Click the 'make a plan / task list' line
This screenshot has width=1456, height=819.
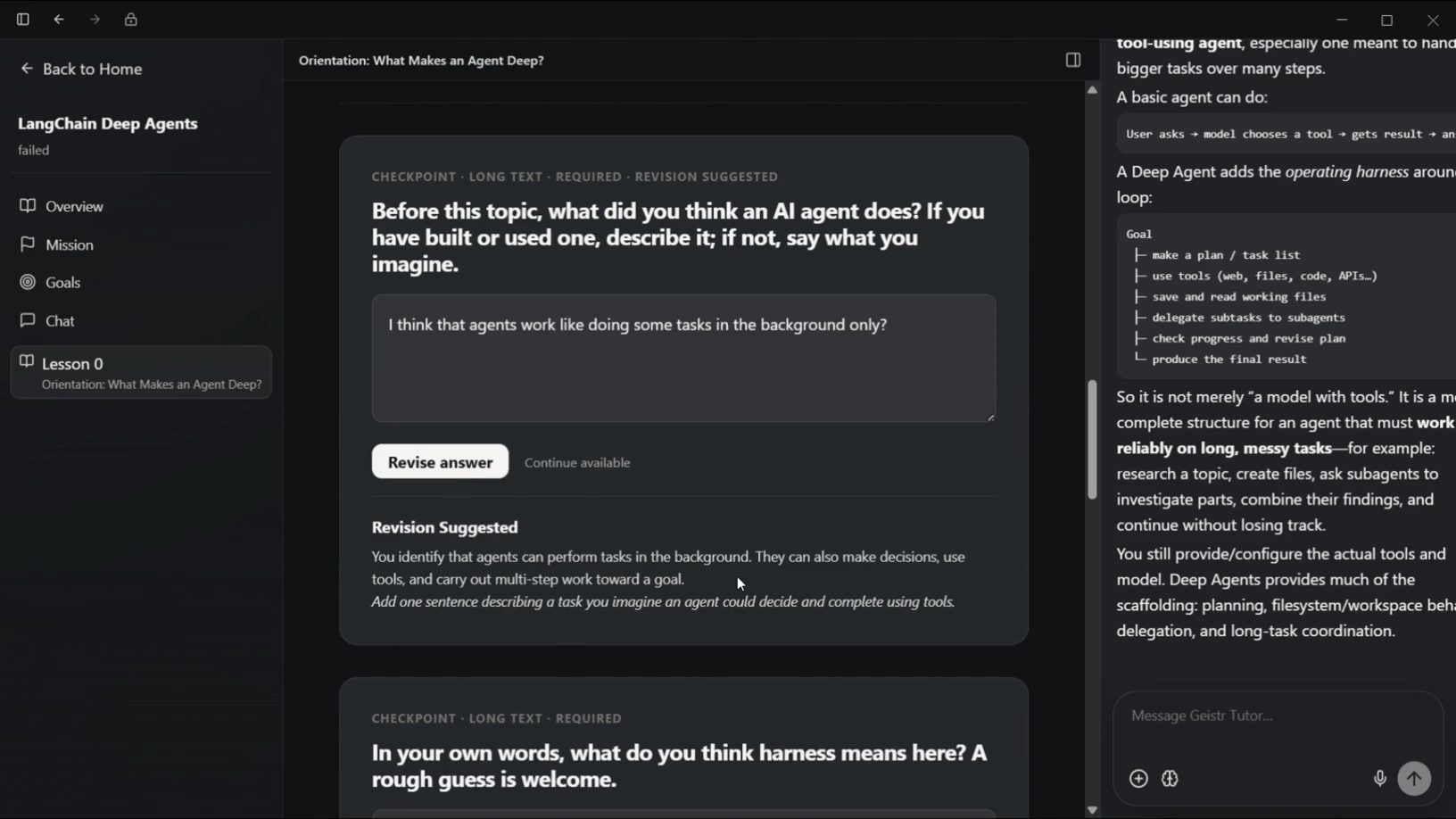1226,254
